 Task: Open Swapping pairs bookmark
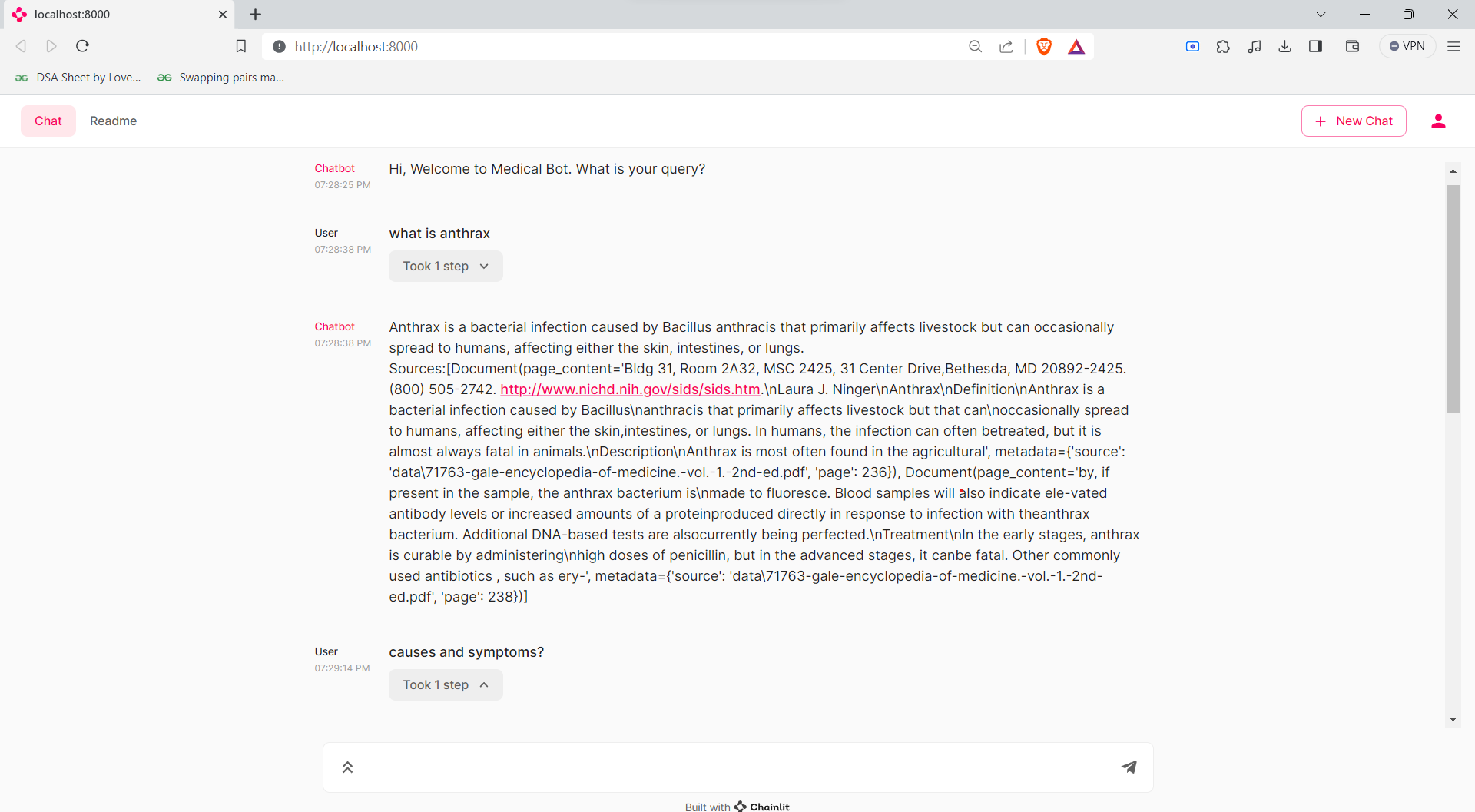point(221,78)
